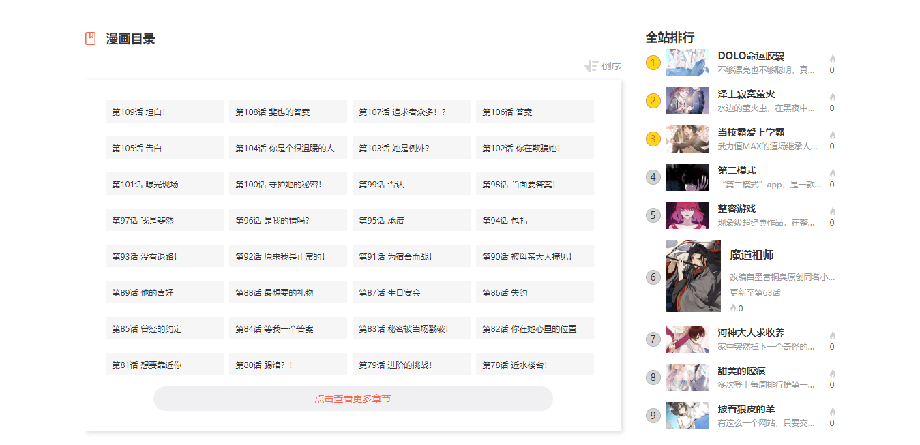The width and height of the screenshot is (920, 445).
Task: Open the 河神大人求收养 cover thumbnail
Action: click(x=688, y=339)
